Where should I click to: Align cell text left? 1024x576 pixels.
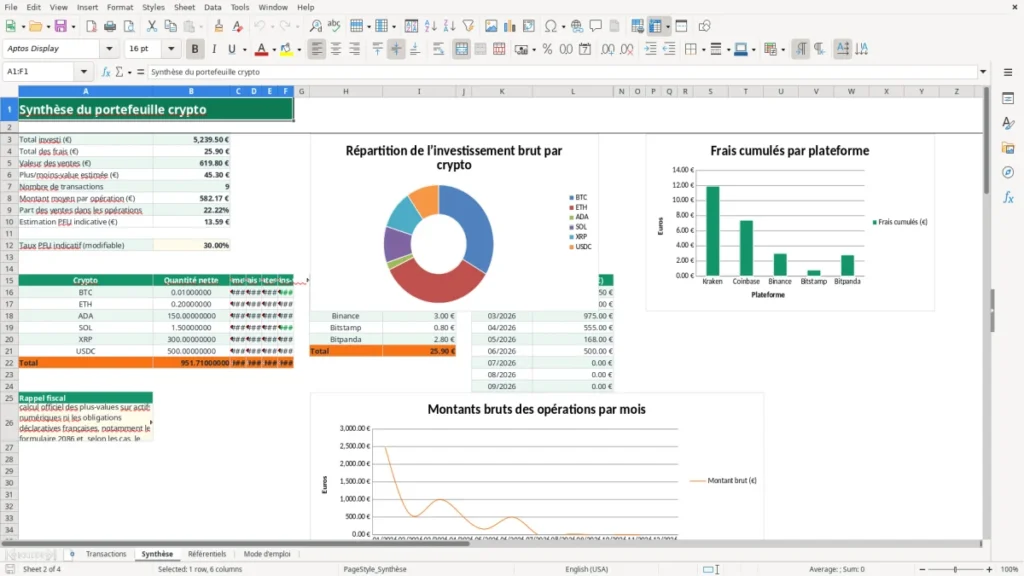317,49
